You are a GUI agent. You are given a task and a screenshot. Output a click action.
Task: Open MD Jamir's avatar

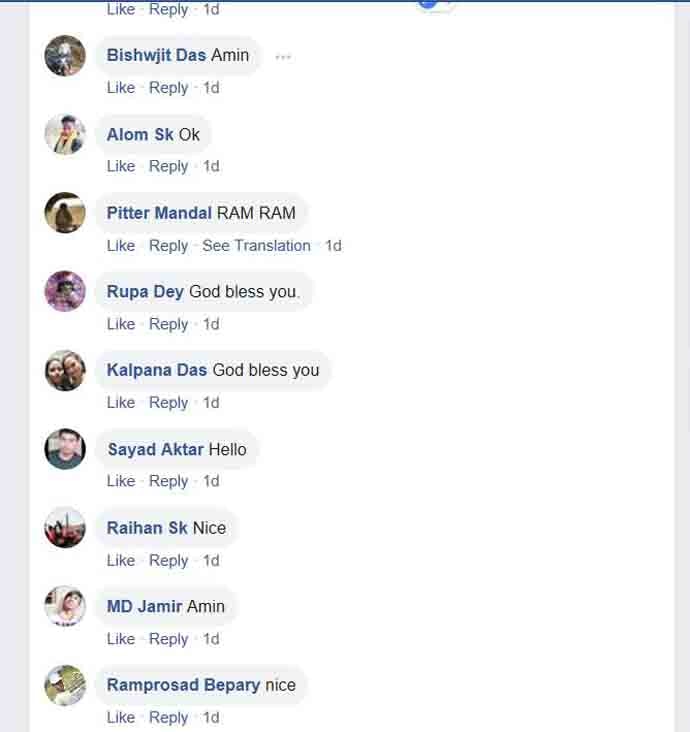65,606
